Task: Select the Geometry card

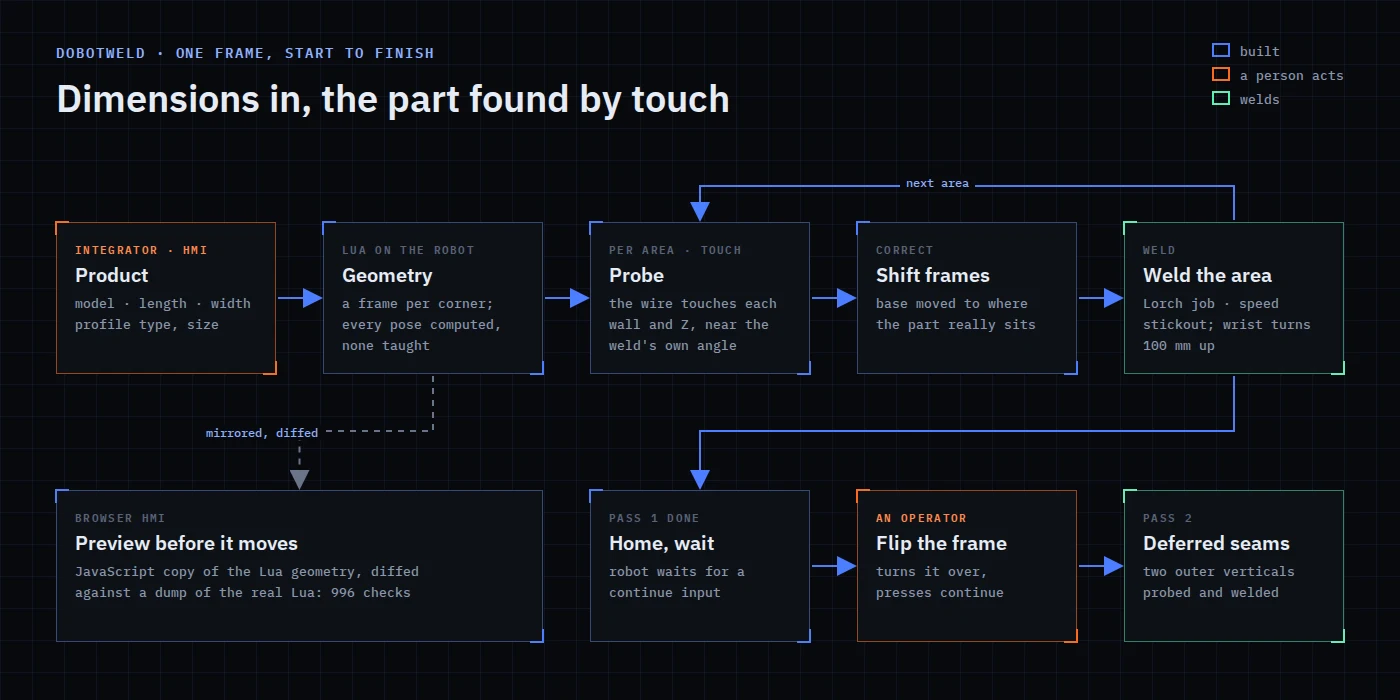Action: click(x=433, y=298)
